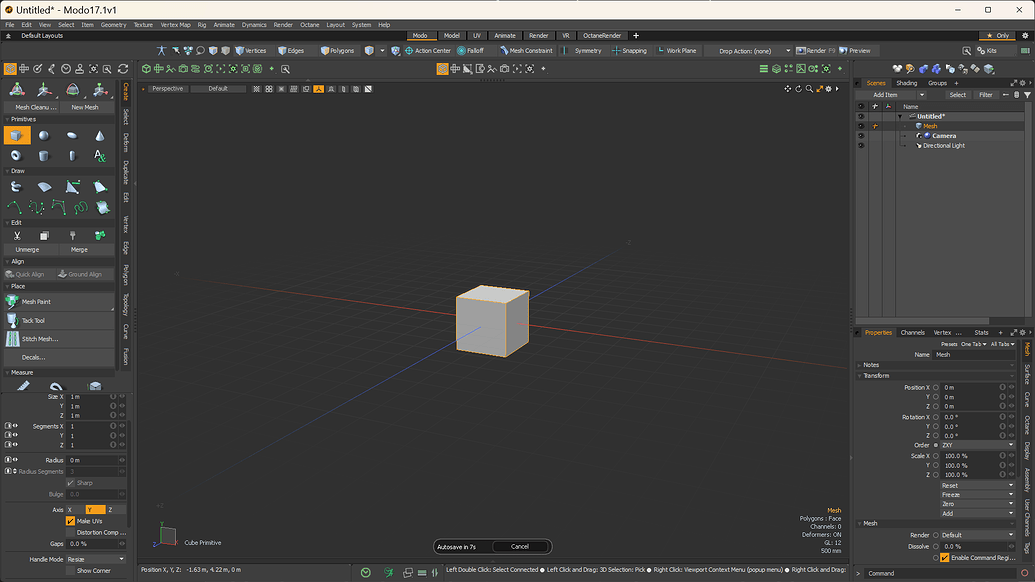Screen dimensions: 1035x582
Task: Click the viewport zoom magnifier icon
Action: [x=809, y=88]
